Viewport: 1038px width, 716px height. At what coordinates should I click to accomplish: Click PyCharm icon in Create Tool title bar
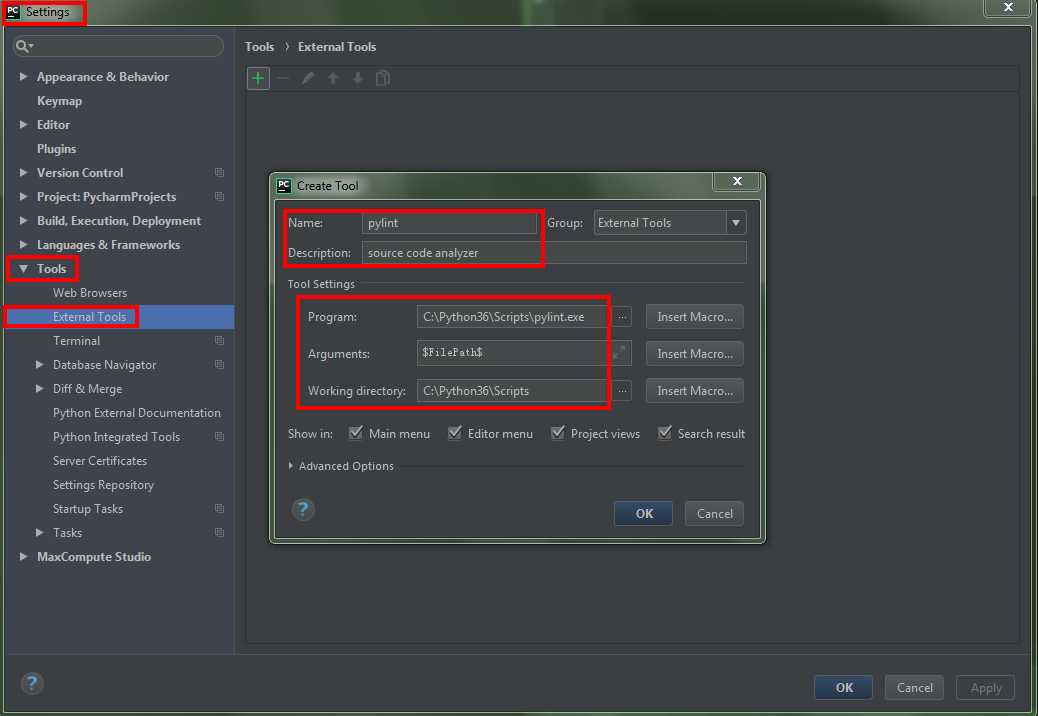[284, 186]
